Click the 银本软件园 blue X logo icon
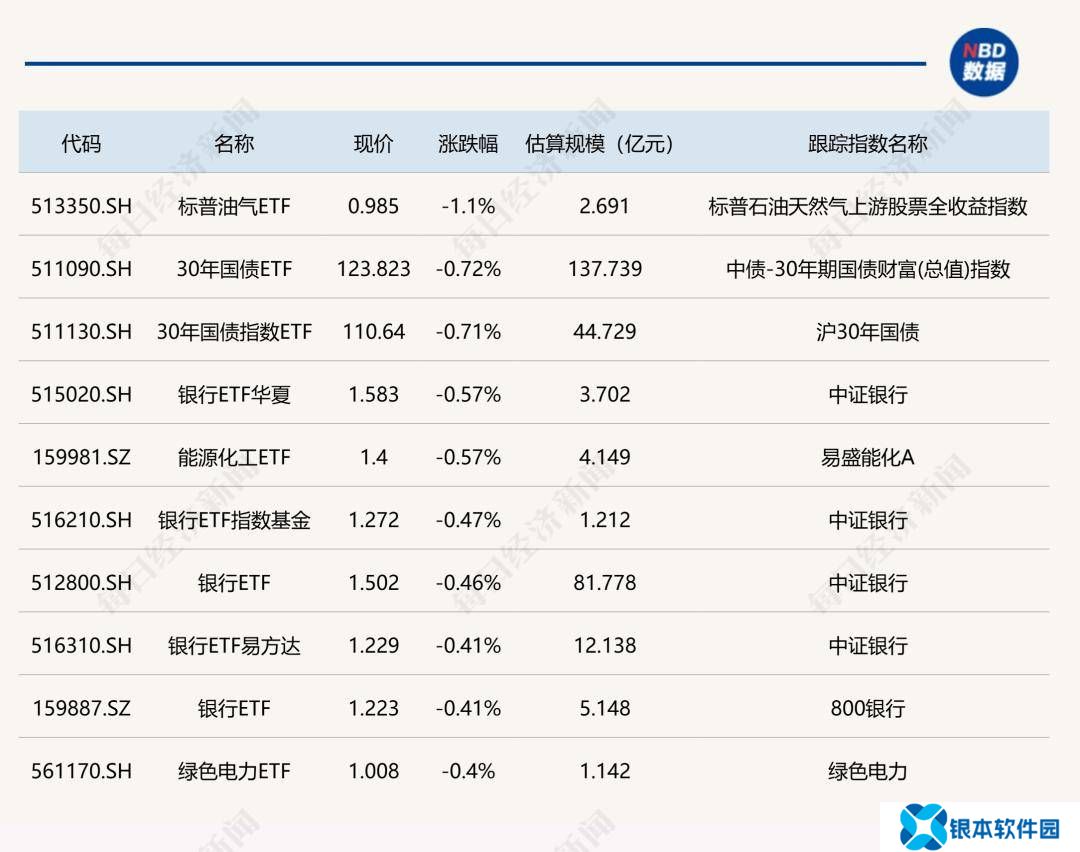 pyautogui.click(x=923, y=827)
